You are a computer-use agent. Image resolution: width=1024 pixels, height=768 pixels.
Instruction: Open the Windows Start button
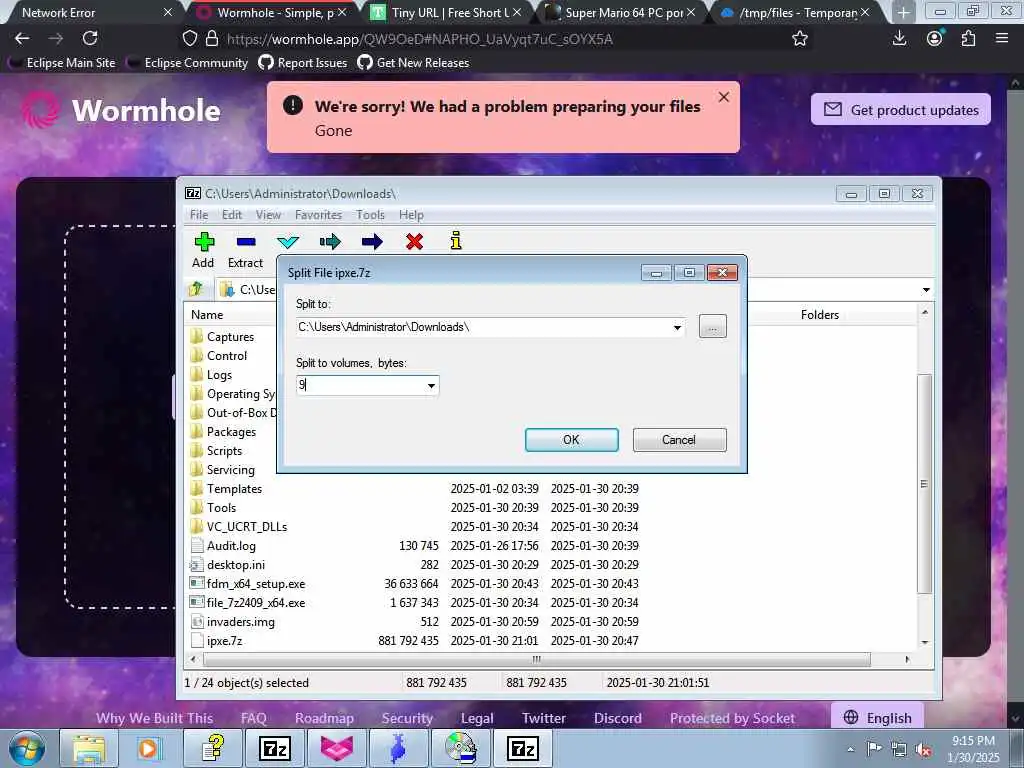[26, 748]
